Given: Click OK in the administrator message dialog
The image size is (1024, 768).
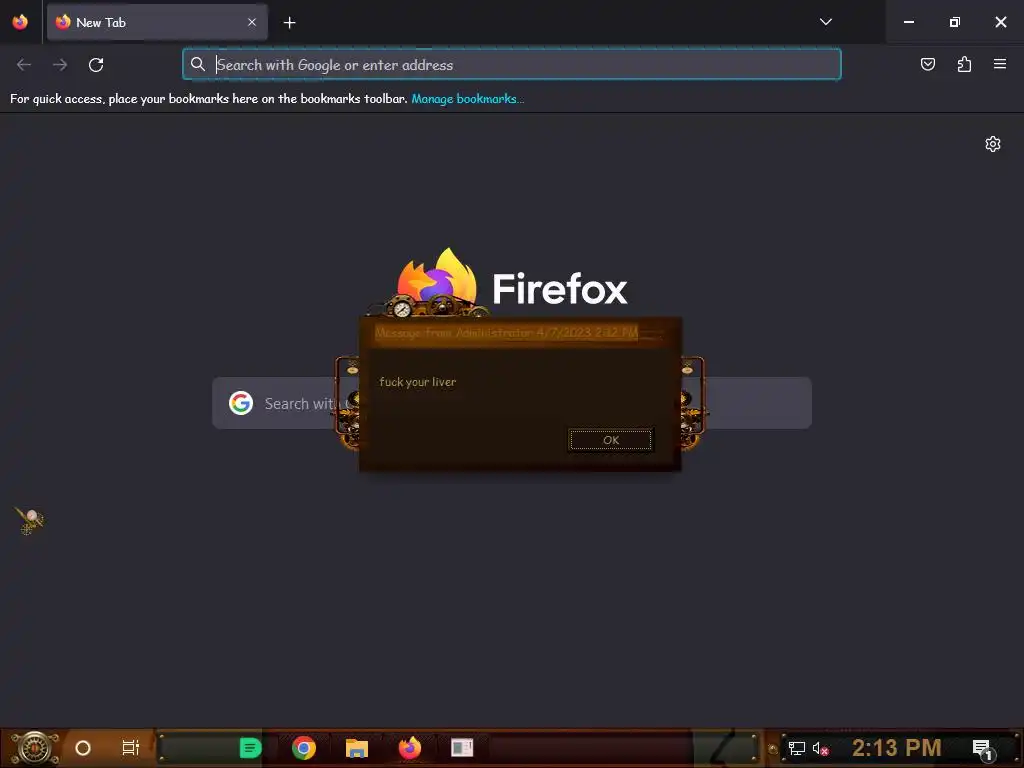Looking at the screenshot, I should (x=611, y=440).
